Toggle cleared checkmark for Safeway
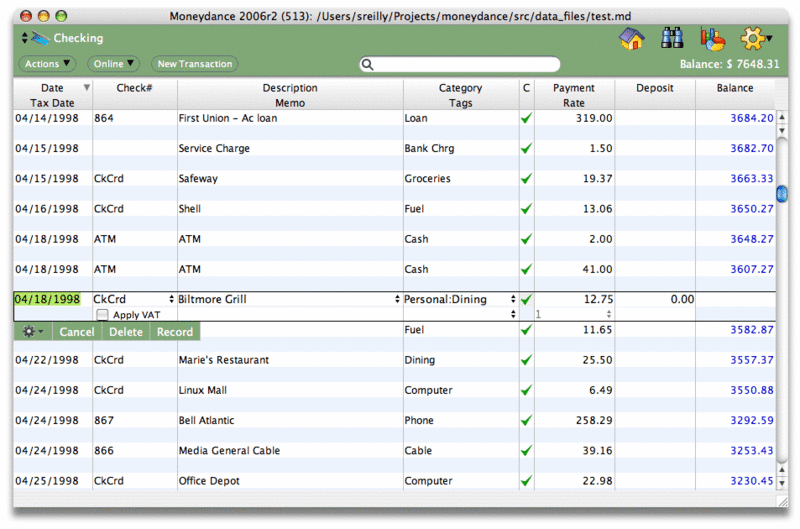The image size is (800, 529). pyautogui.click(x=527, y=179)
